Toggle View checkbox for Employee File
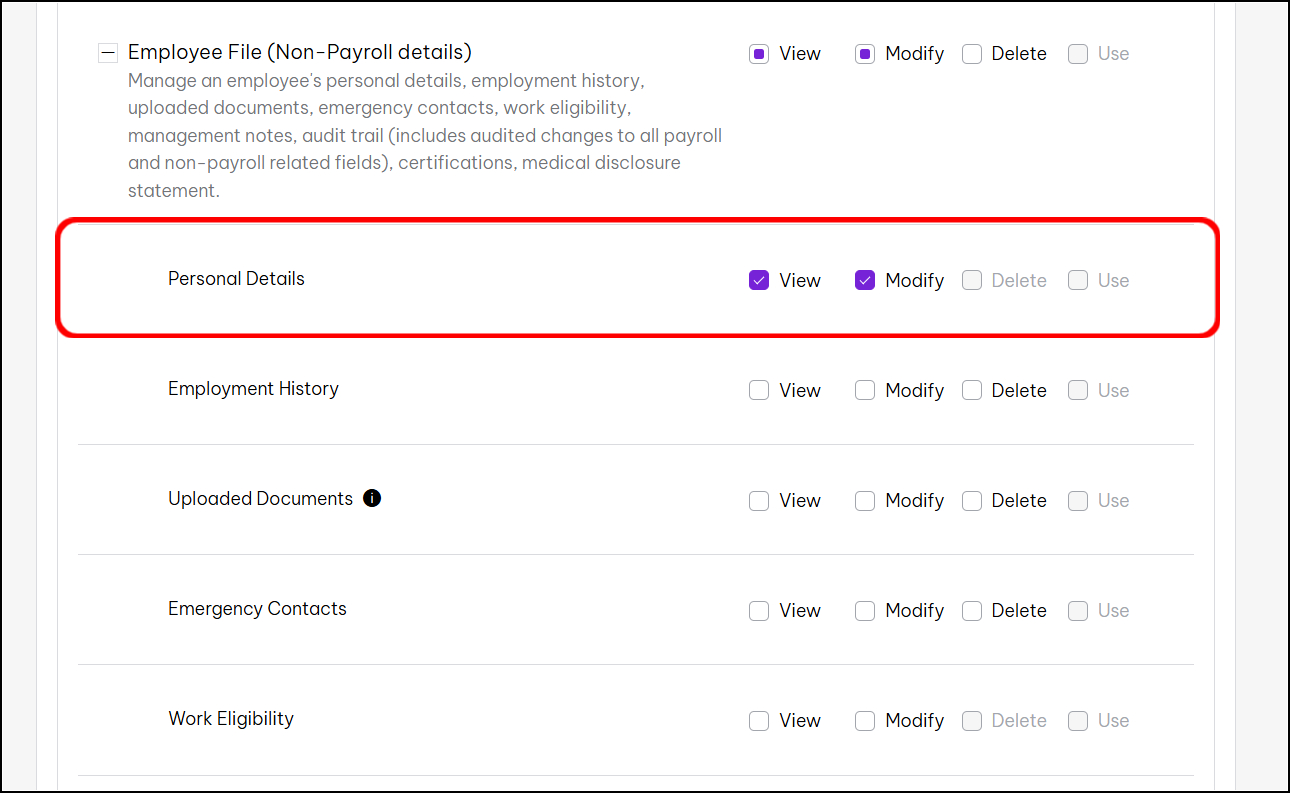 (x=759, y=54)
